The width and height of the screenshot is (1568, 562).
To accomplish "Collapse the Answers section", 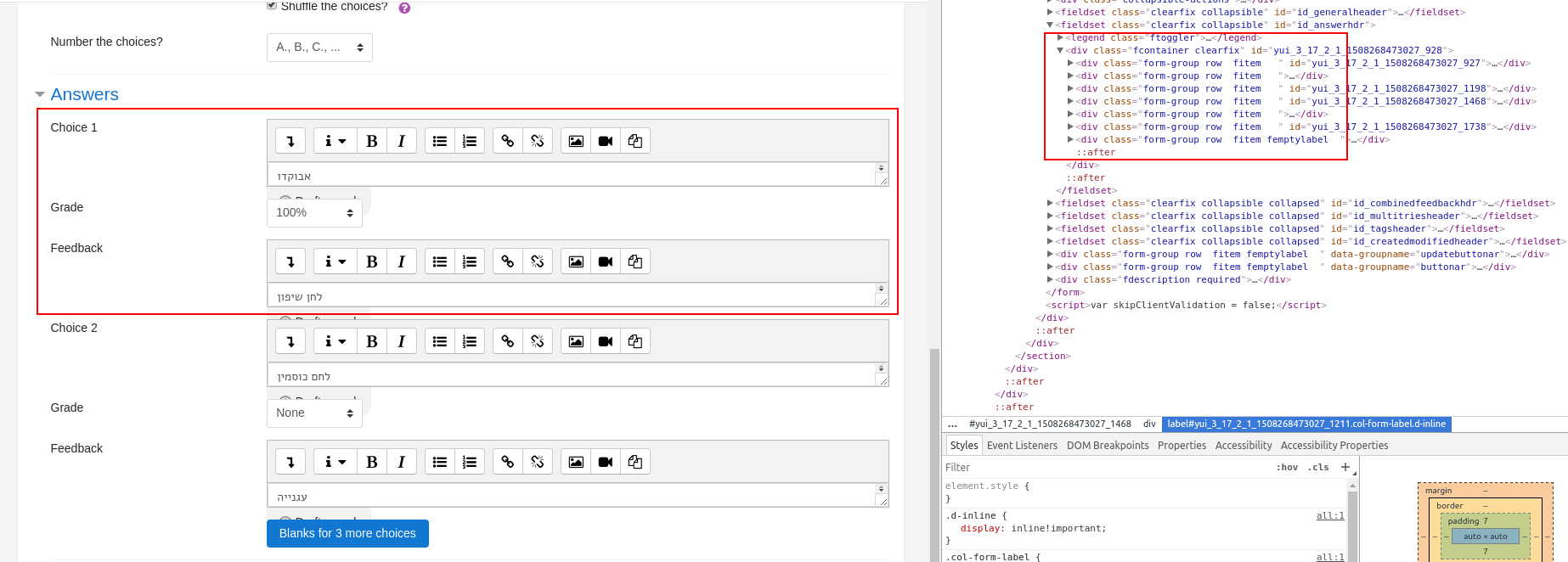I will [x=40, y=94].
